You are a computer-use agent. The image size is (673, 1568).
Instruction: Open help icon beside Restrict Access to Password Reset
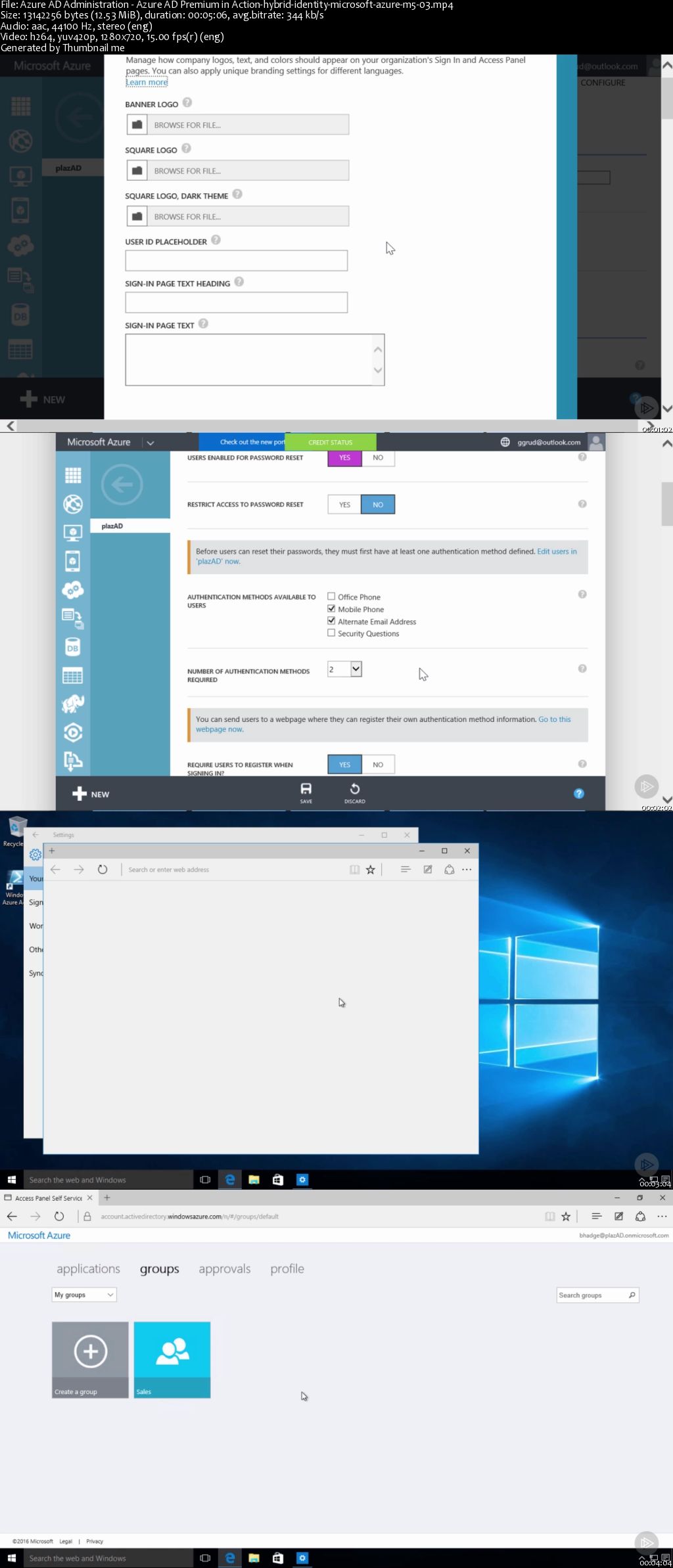(582, 504)
